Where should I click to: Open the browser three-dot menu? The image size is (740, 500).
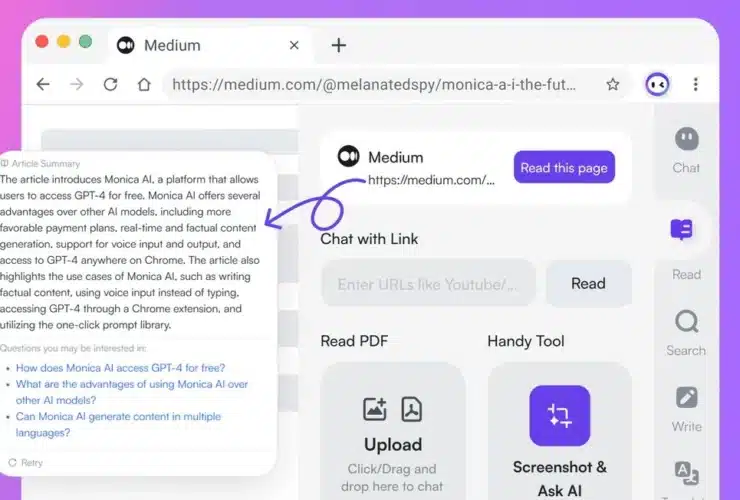pyautogui.click(x=695, y=85)
